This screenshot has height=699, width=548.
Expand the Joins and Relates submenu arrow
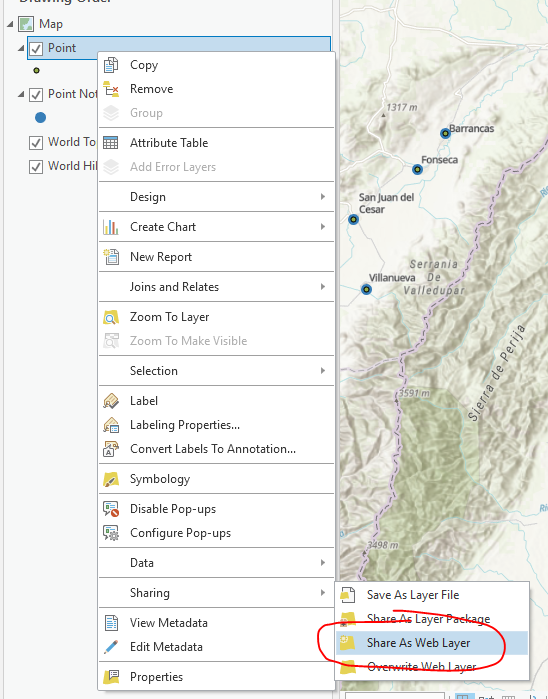point(323,287)
